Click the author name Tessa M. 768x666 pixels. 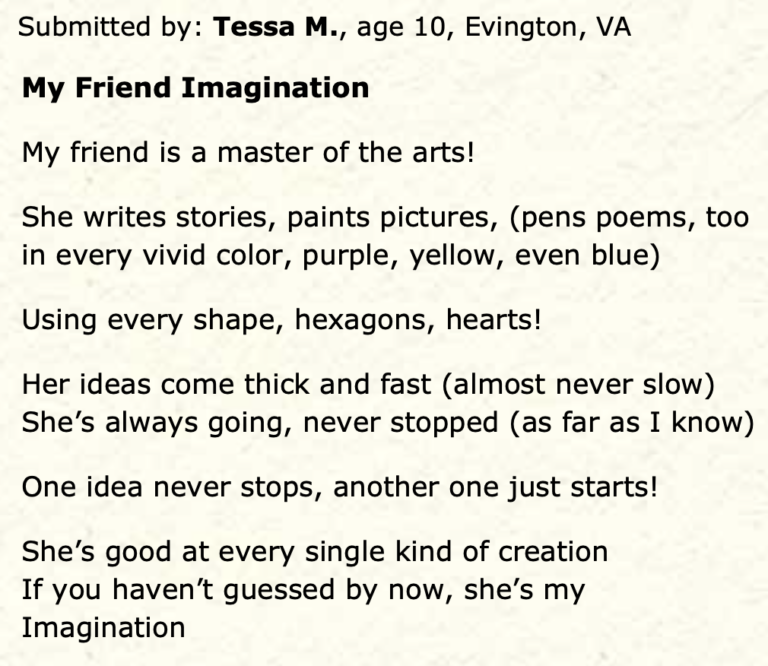[x=276, y=26]
